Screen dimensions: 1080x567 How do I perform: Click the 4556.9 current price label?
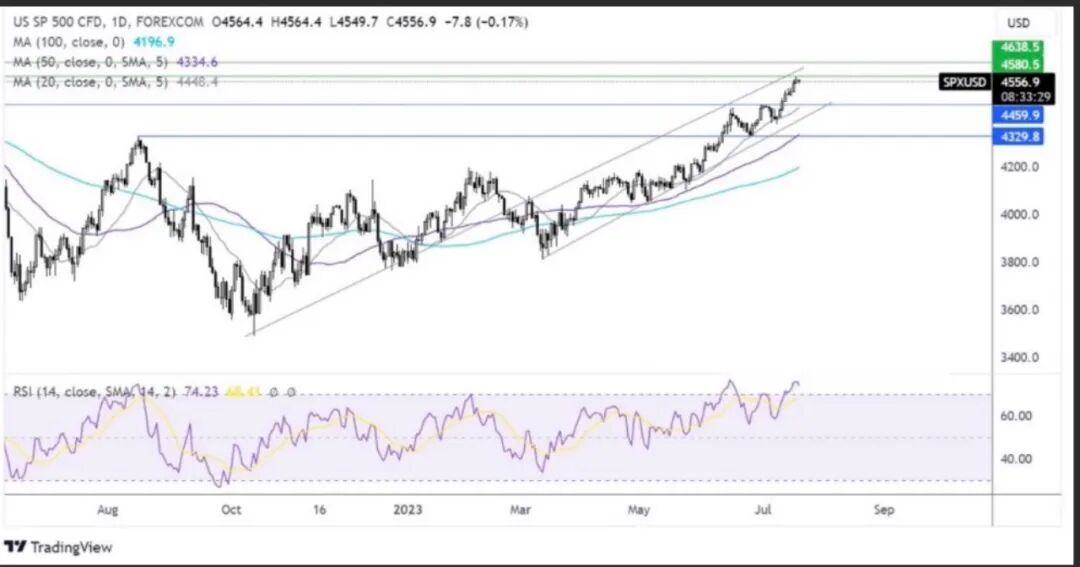click(x=1020, y=82)
